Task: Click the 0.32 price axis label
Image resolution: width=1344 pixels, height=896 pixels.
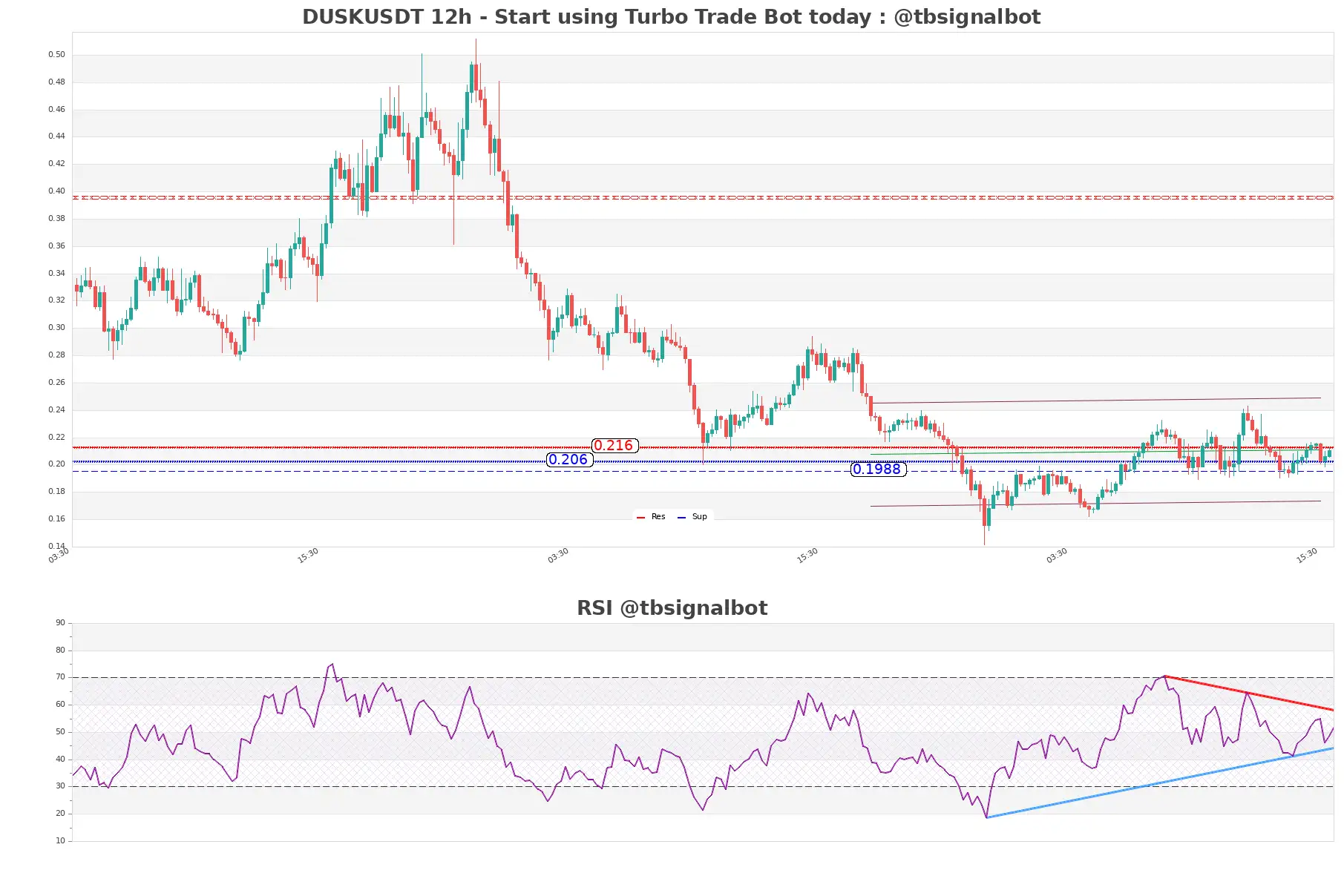Action: pos(56,300)
